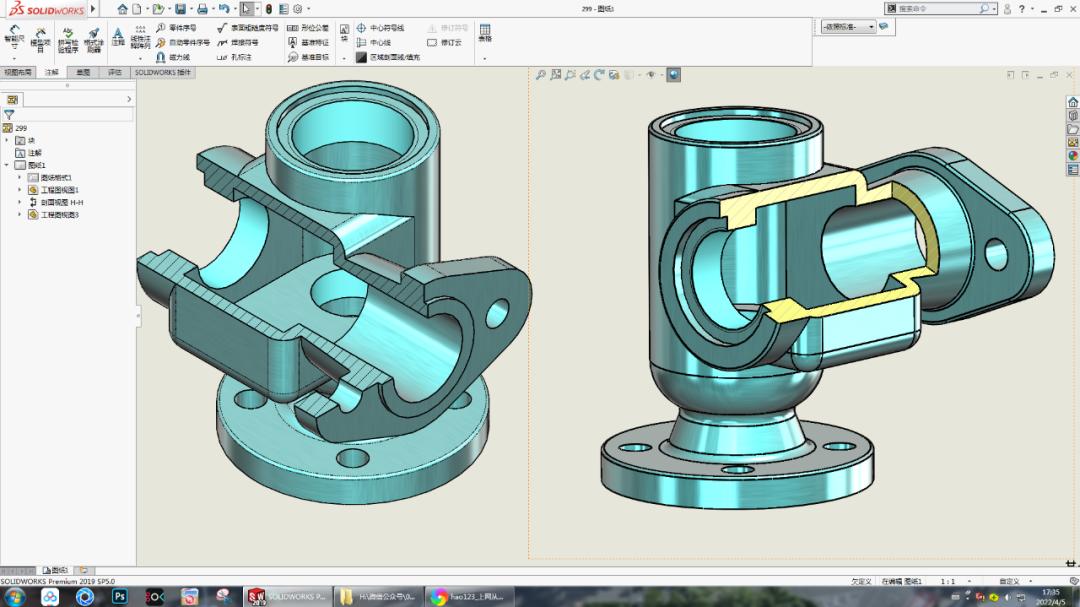
Task: Expand the 工程图视图1 tree node
Action: pyautogui.click(x=19, y=188)
